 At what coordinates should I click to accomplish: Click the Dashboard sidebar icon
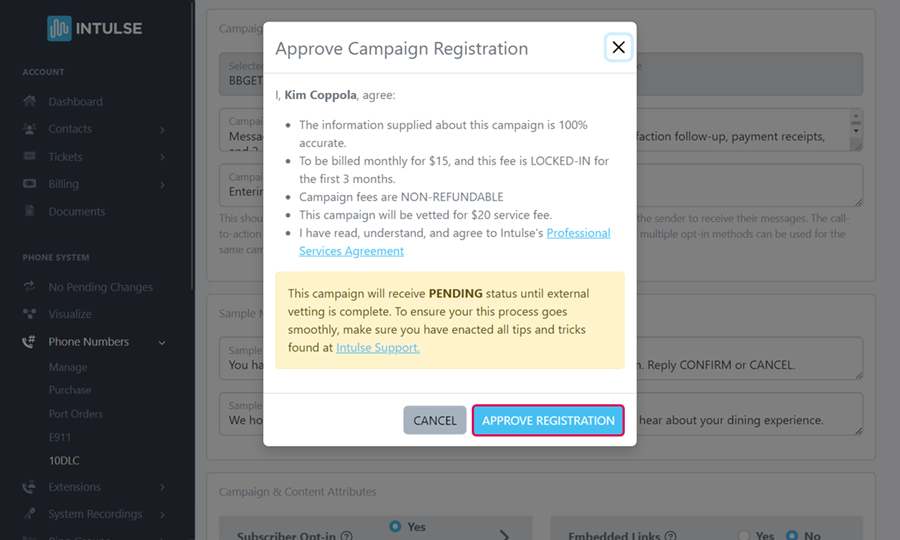(x=30, y=102)
